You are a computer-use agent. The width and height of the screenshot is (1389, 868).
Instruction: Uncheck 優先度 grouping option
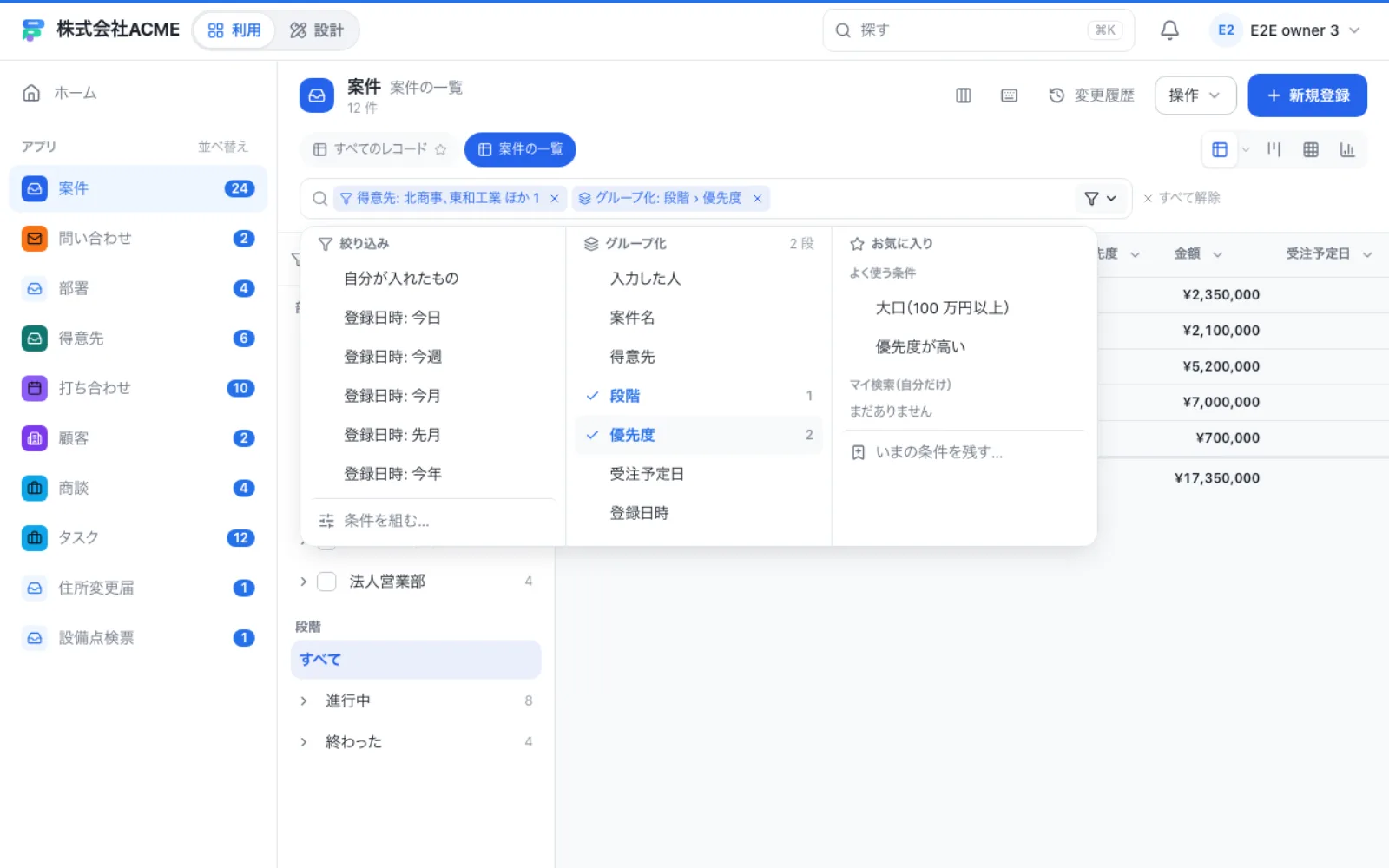pos(698,435)
